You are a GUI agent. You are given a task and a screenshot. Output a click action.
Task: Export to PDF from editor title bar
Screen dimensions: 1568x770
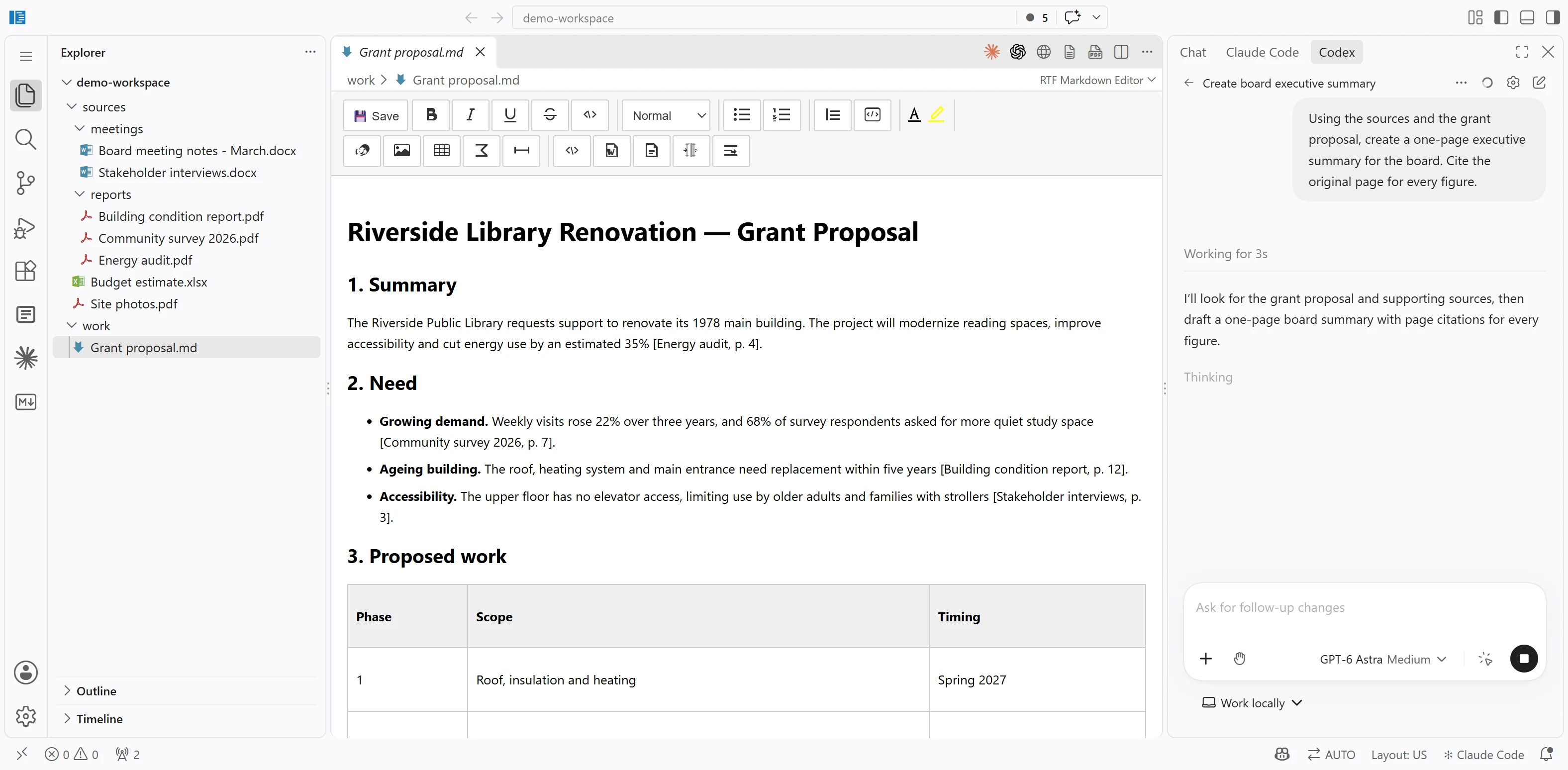(x=1095, y=52)
